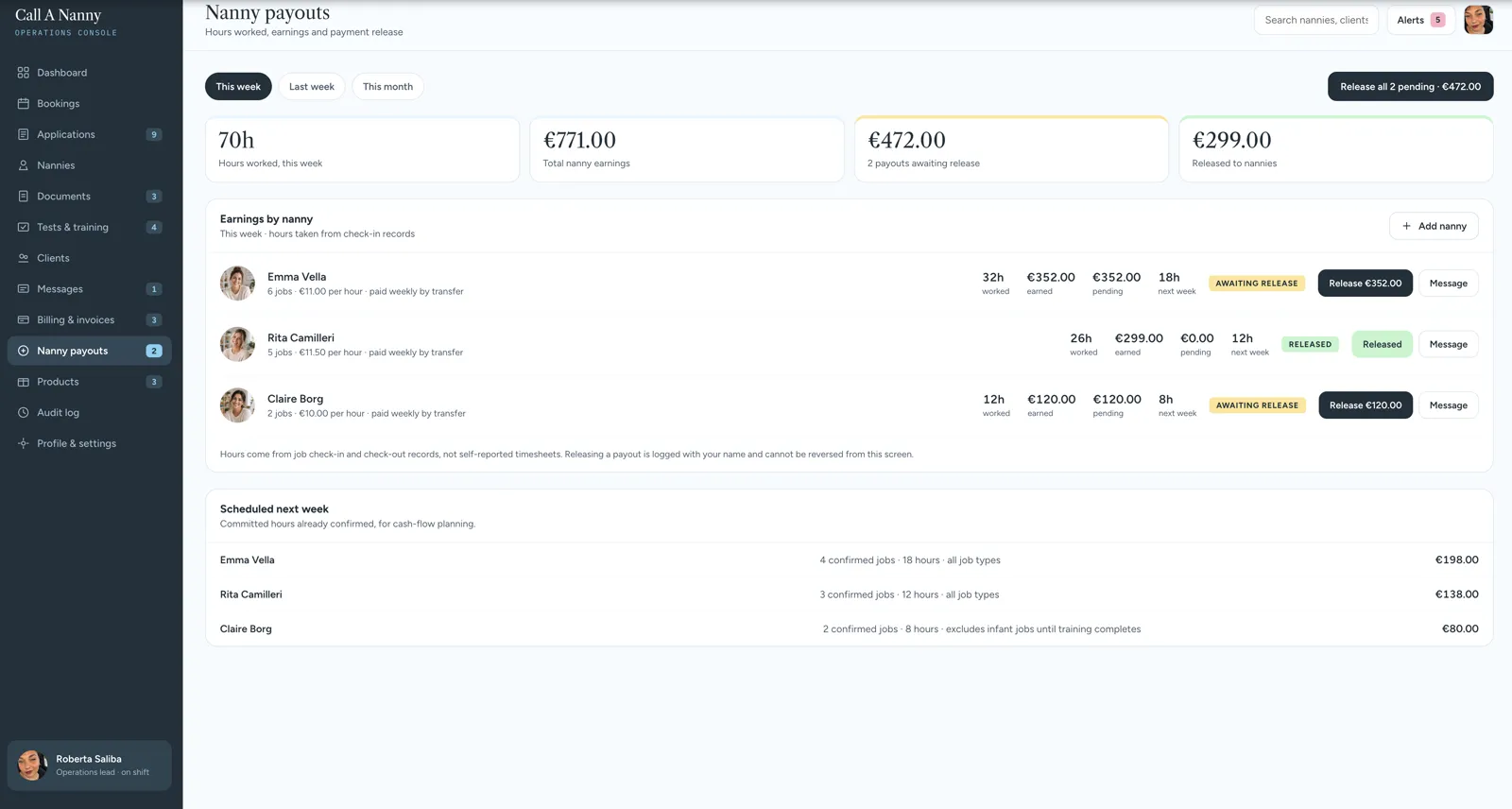Click Roberta Saliba's avatar in sidebar
The width and height of the screenshot is (1512, 809).
click(x=32, y=765)
